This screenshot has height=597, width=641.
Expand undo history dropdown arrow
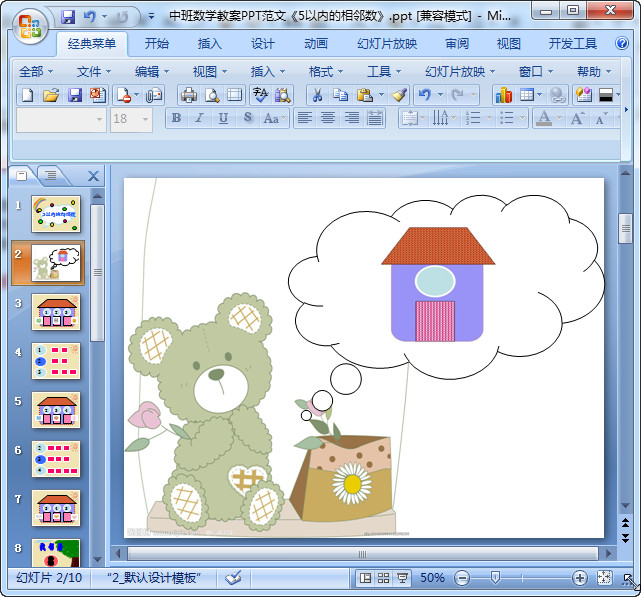click(x=440, y=95)
